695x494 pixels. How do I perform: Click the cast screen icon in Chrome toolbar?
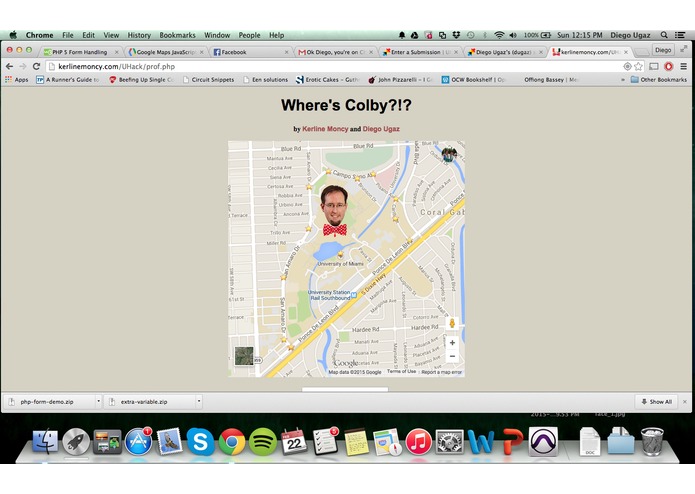(x=654, y=66)
